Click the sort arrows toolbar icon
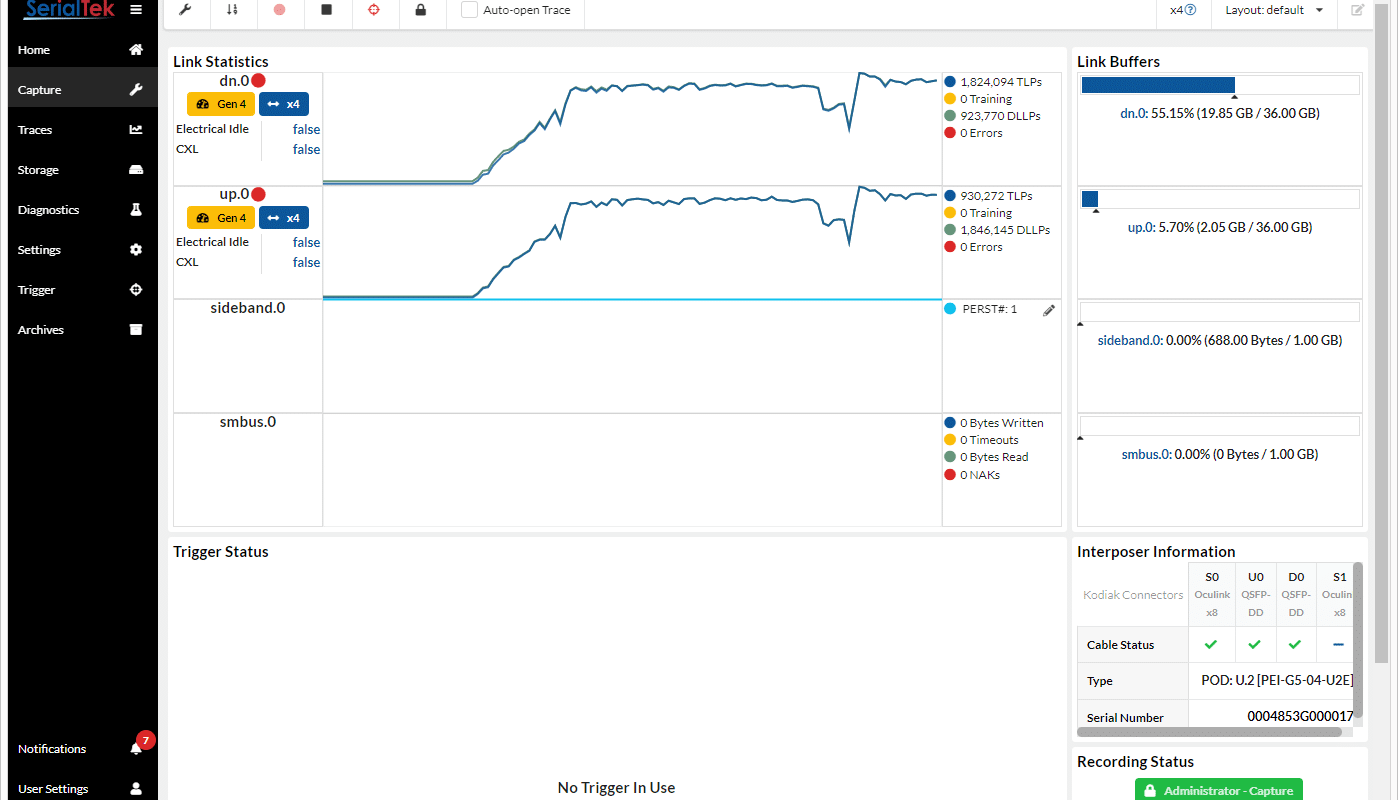Viewport: 1398px width, 800px height. click(232, 10)
